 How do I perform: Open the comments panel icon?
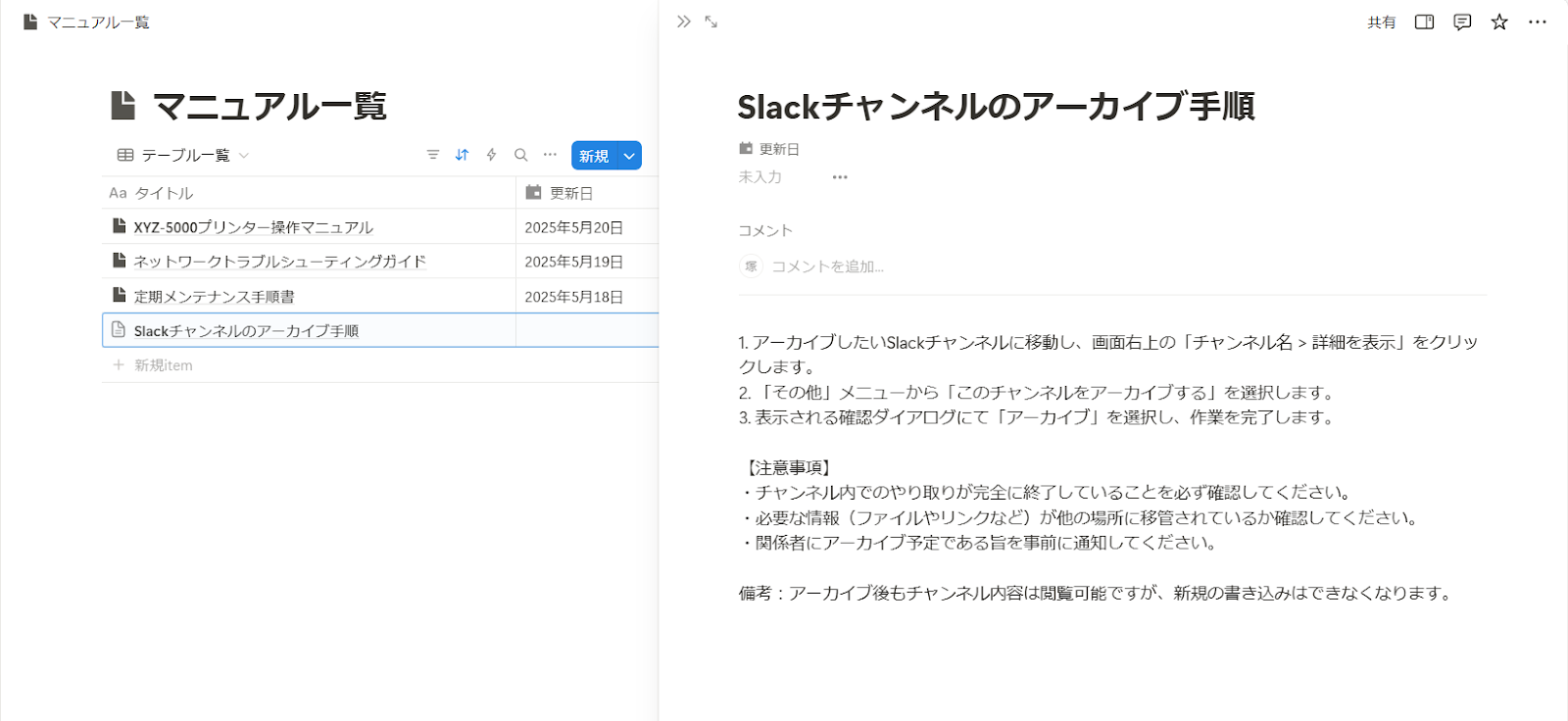point(1462,22)
